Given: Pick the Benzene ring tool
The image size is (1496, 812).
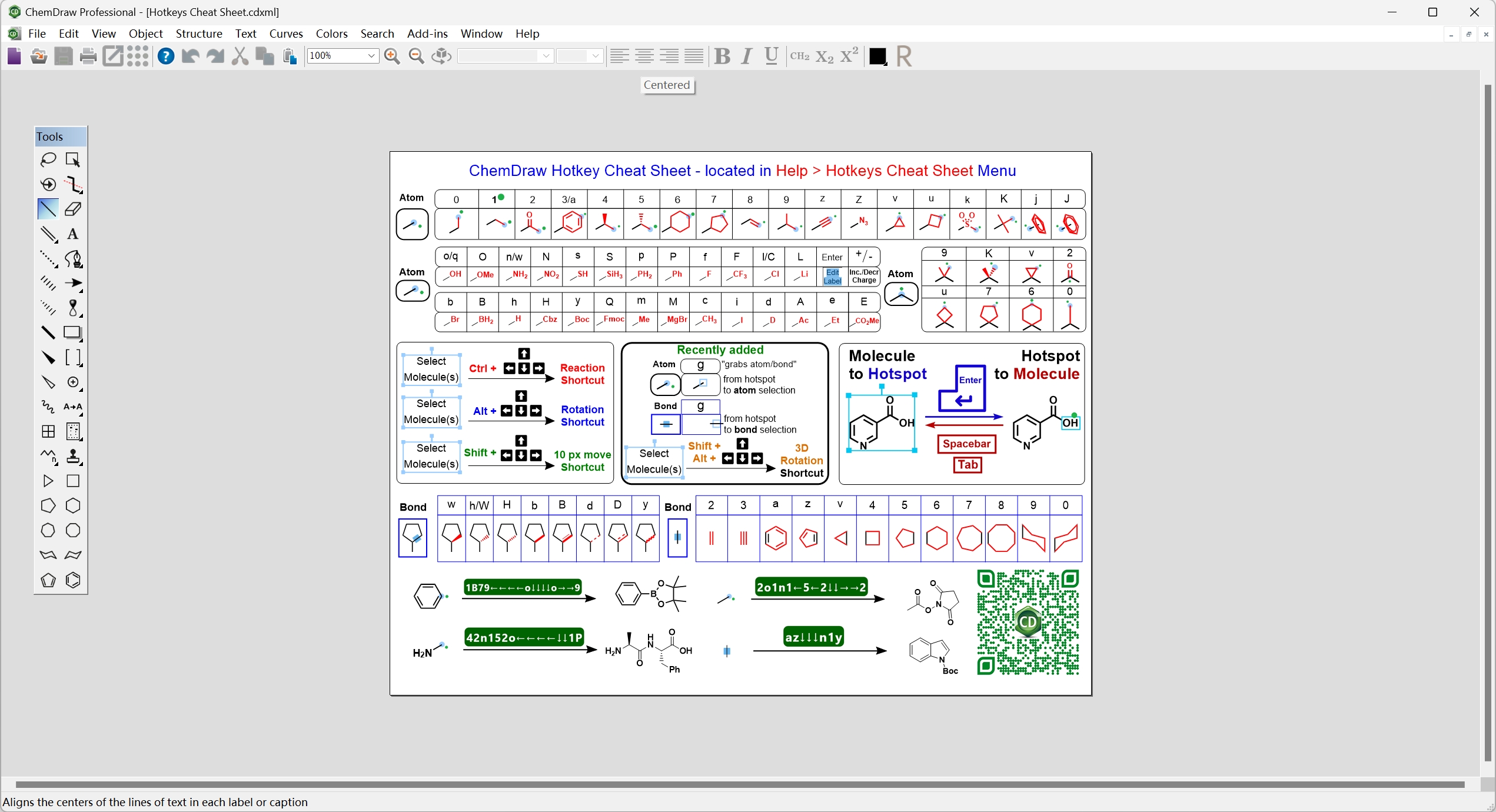Looking at the screenshot, I should pyautogui.click(x=73, y=580).
